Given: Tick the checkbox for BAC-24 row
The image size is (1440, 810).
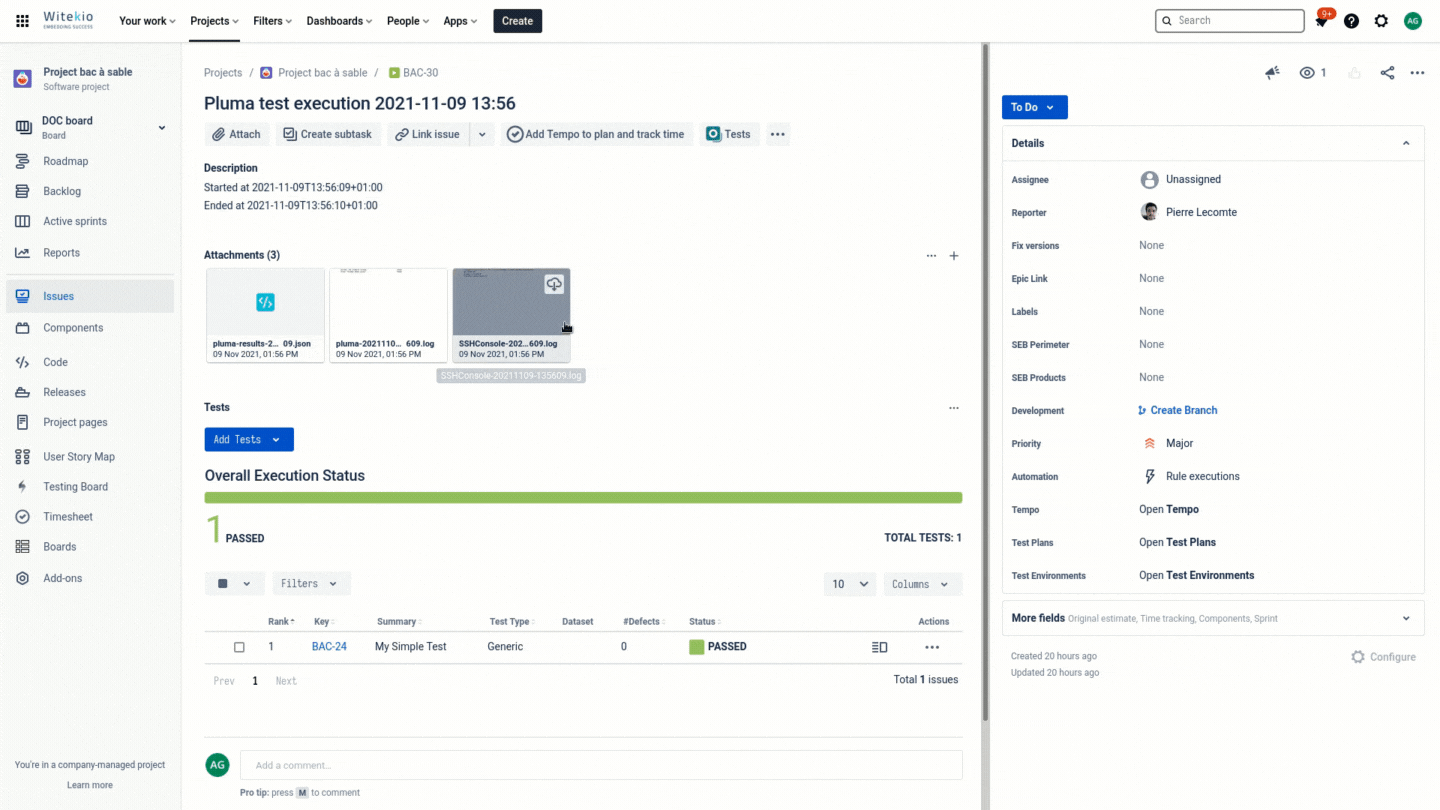Looking at the screenshot, I should (x=239, y=647).
